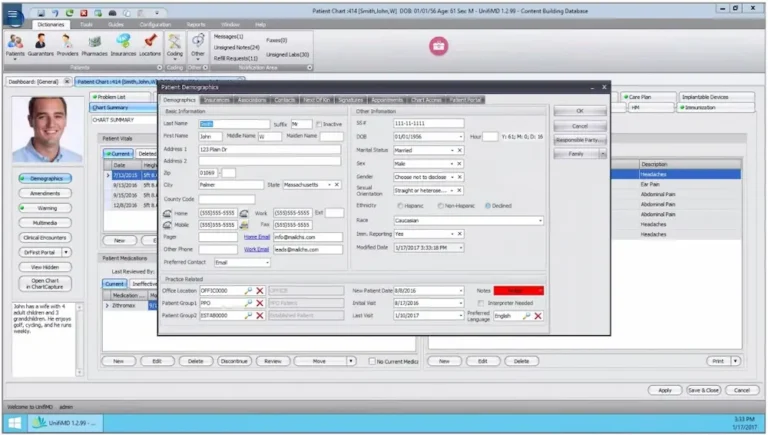Click into the Last Name field
The image size is (768, 435).
(234, 124)
